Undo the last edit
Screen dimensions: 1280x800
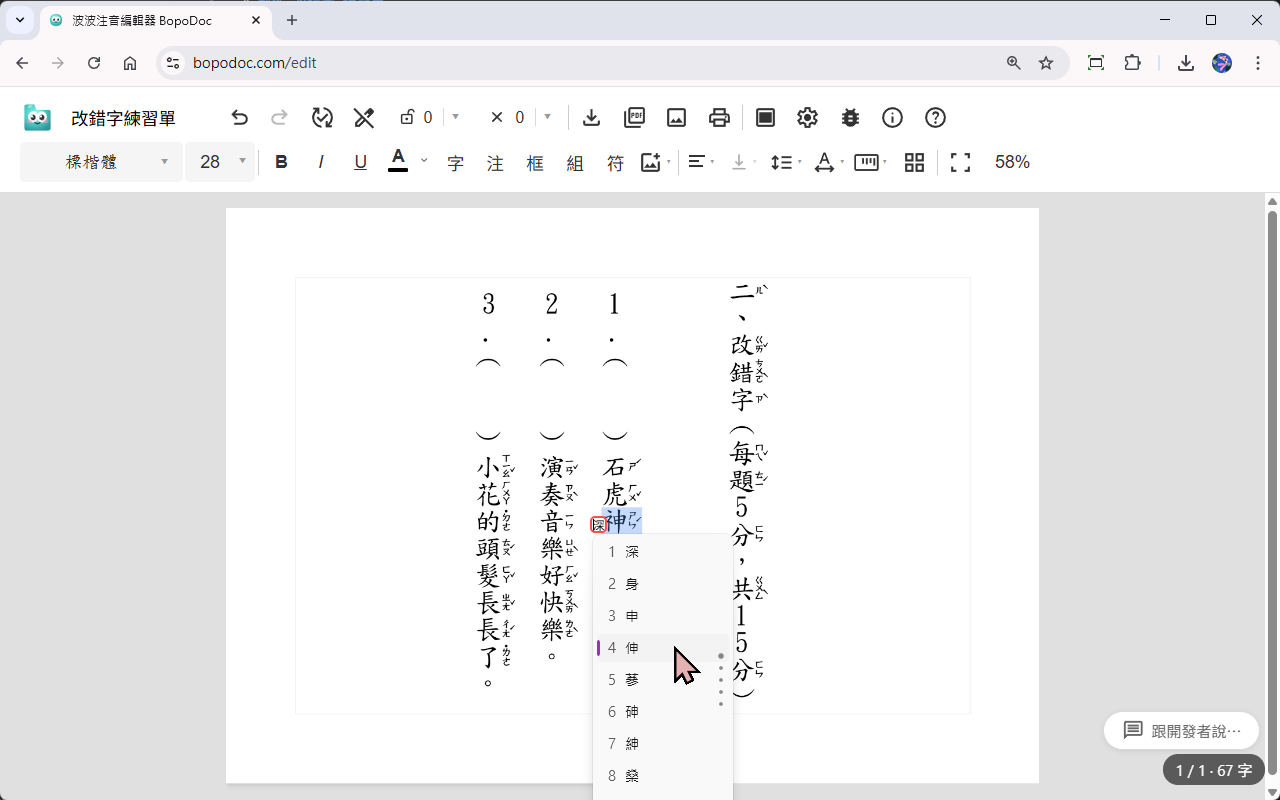240,117
